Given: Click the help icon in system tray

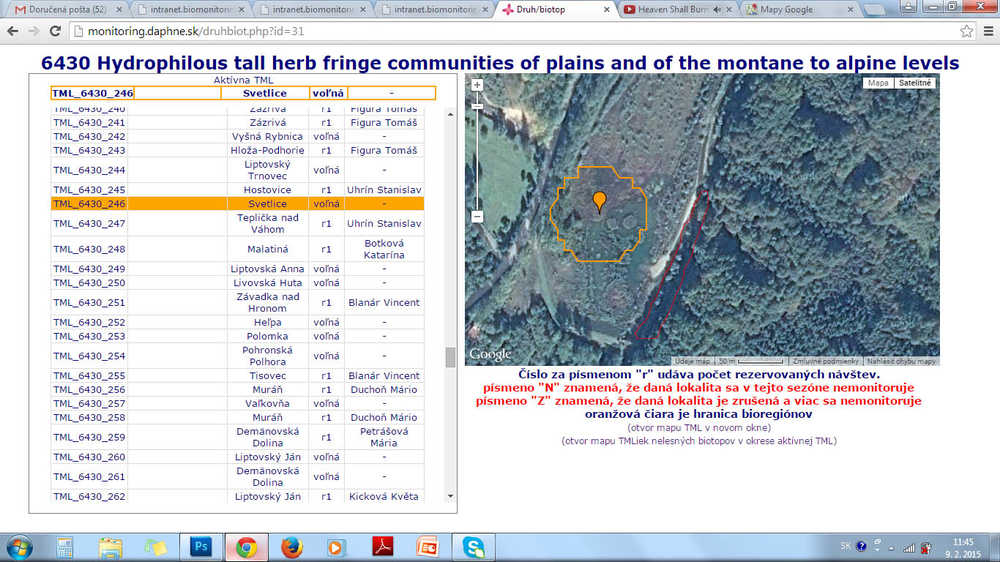Looking at the screenshot, I should pos(861,546).
